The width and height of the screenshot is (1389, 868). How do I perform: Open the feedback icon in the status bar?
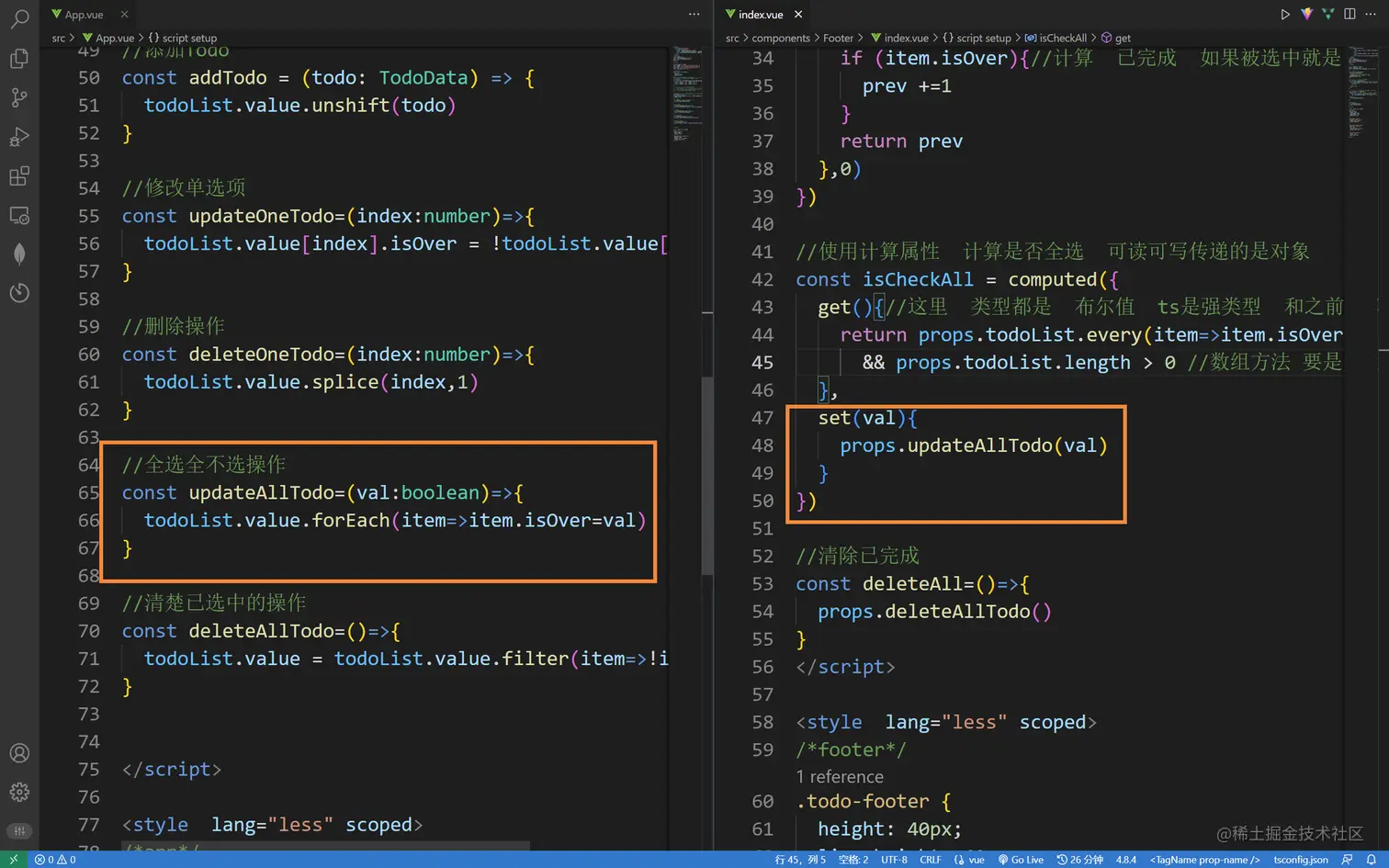click(x=1348, y=860)
